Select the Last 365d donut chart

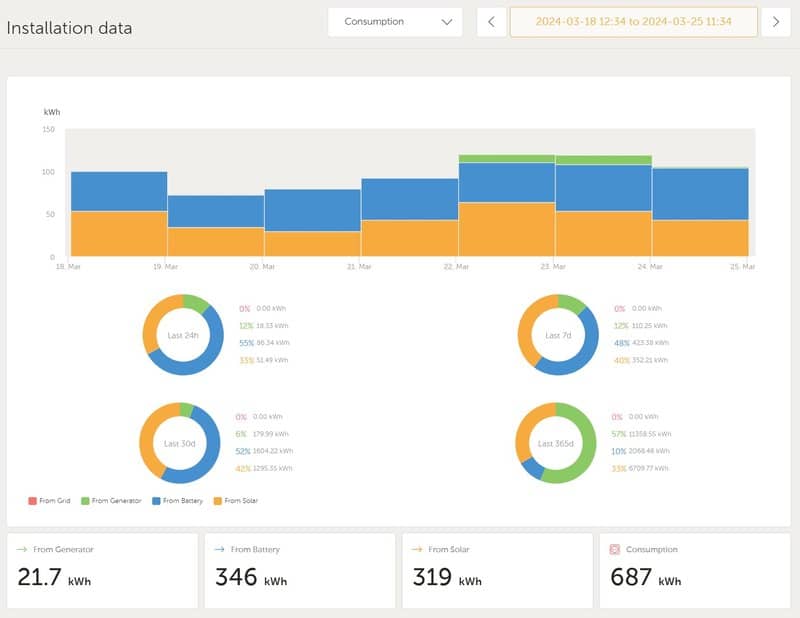tap(554, 443)
